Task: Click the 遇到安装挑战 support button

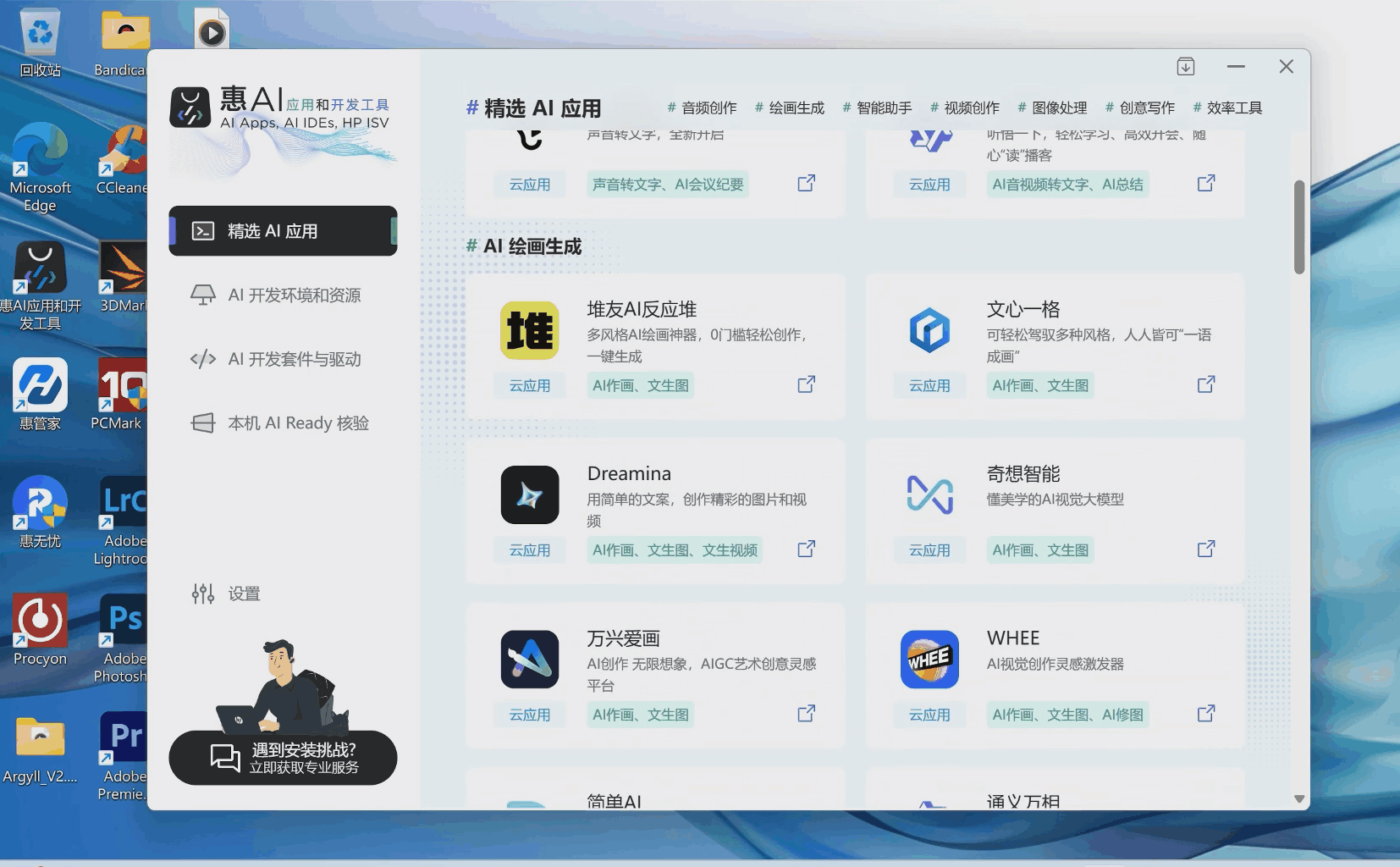Action: tap(283, 758)
